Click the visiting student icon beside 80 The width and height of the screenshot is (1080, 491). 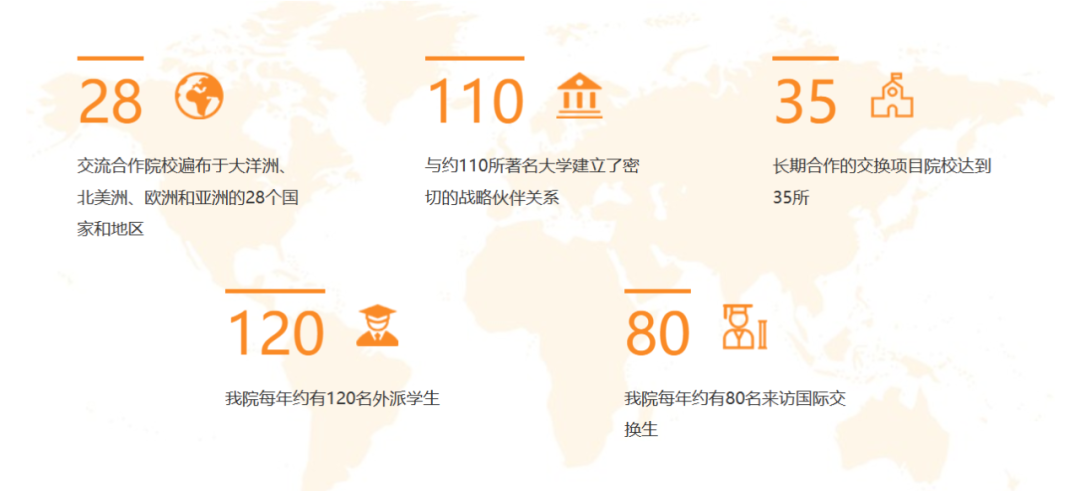(x=744, y=327)
